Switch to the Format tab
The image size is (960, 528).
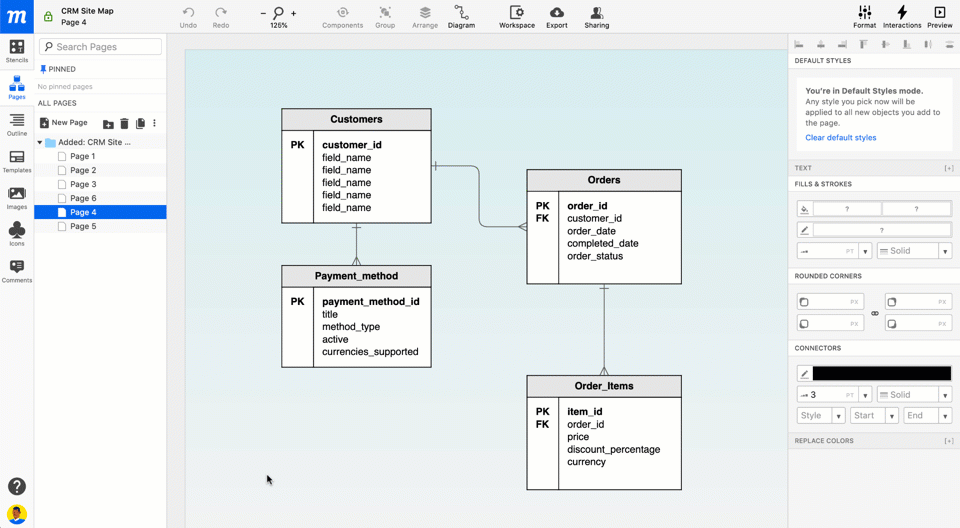pos(864,17)
